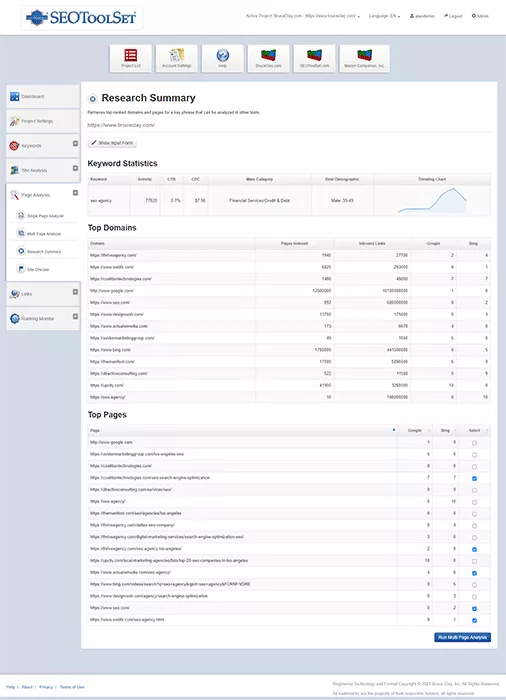Open the Active Project dropdown
The width and height of the screenshot is (506, 700).
pos(302,16)
